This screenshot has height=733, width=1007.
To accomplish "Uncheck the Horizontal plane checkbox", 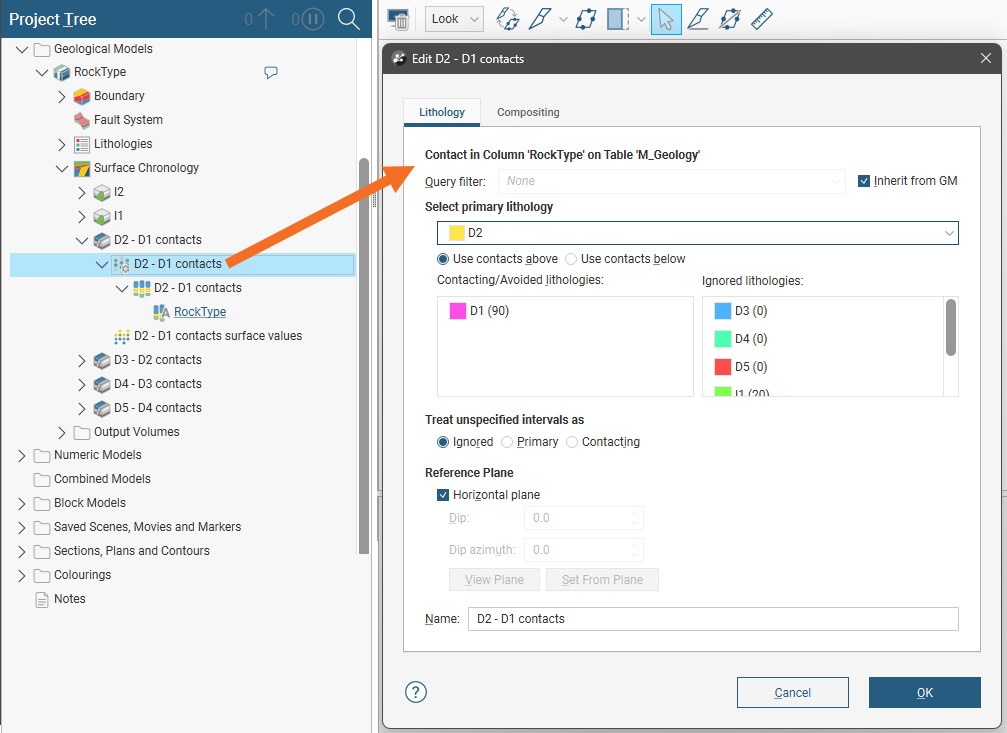I will click(443, 495).
